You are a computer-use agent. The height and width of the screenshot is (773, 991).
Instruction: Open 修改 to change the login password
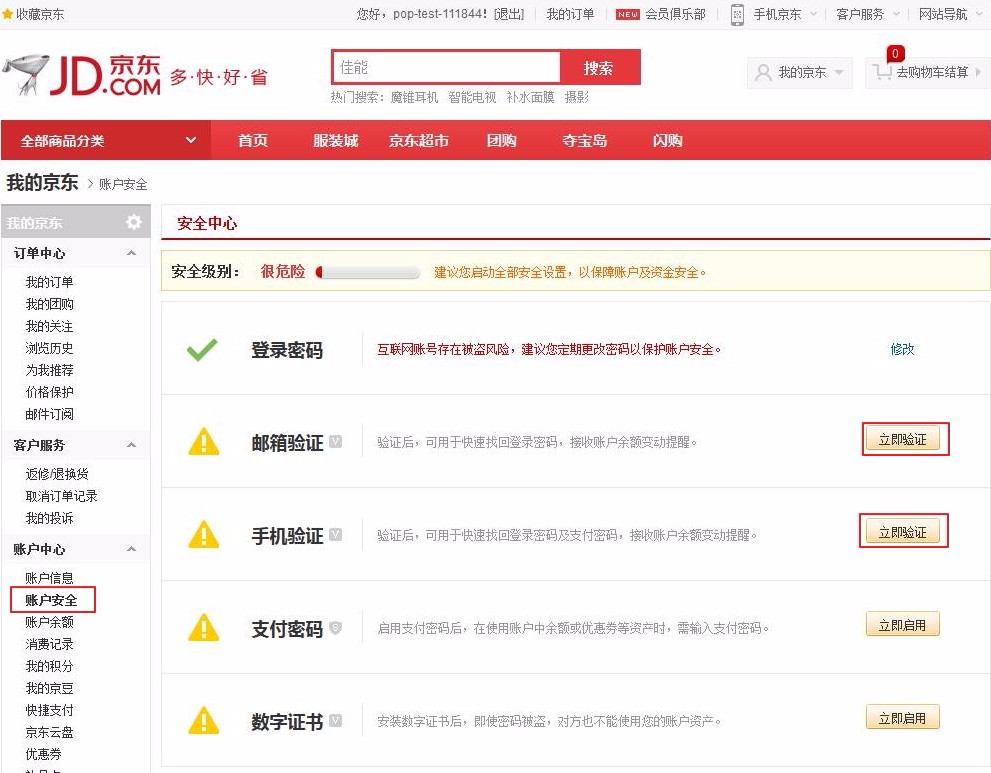point(901,349)
